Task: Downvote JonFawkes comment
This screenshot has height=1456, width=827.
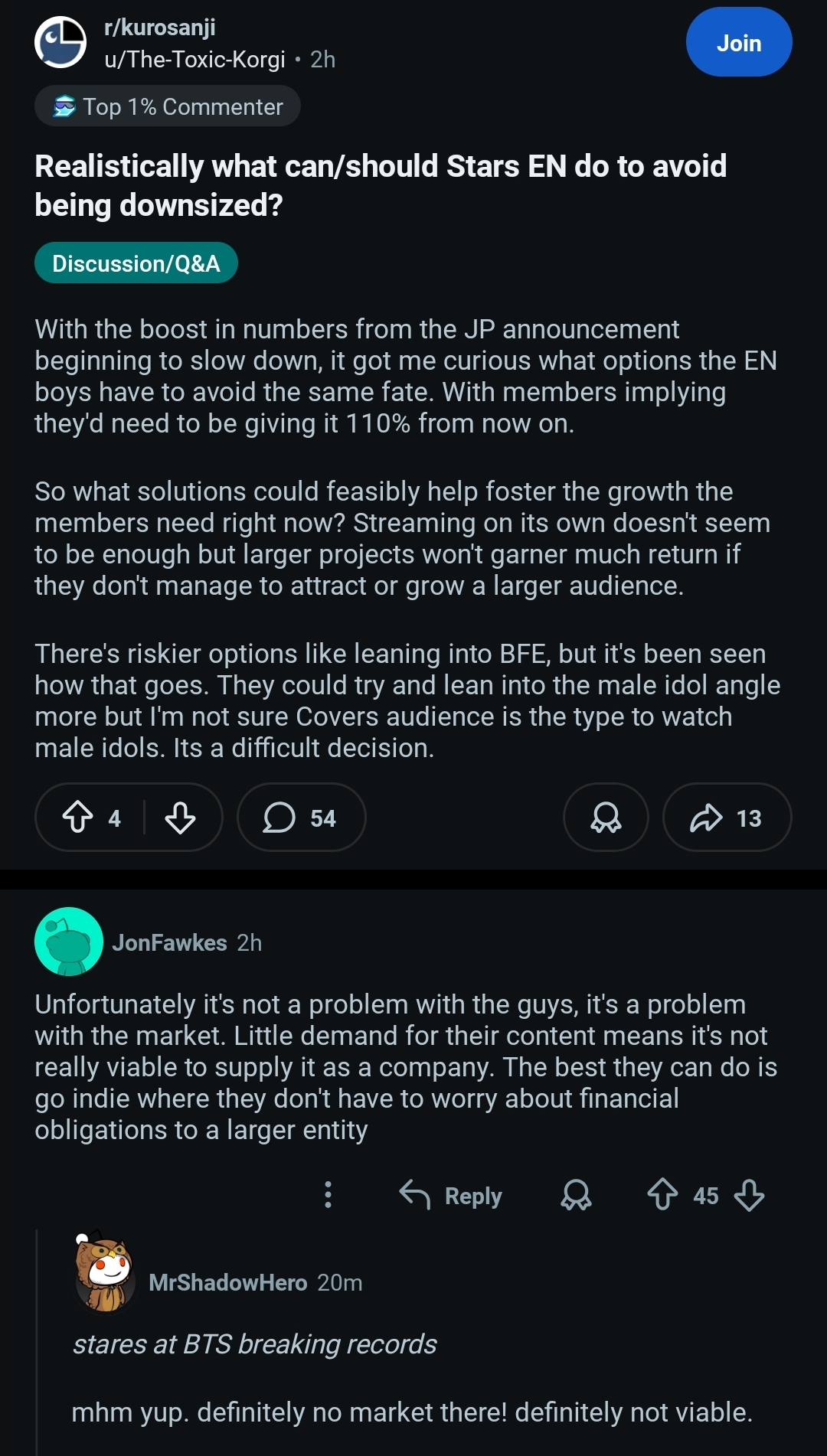Action: tap(749, 1195)
